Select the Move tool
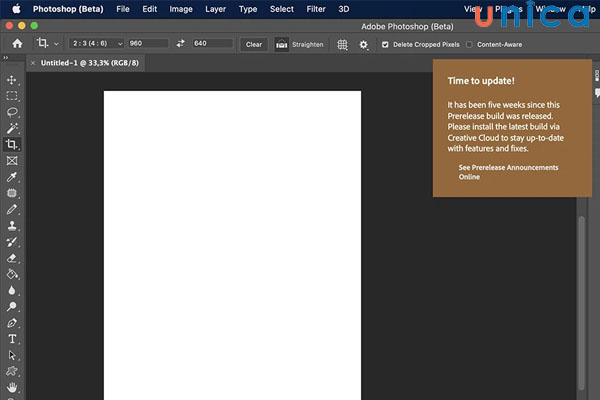The image size is (600, 400). [x=12, y=80]
